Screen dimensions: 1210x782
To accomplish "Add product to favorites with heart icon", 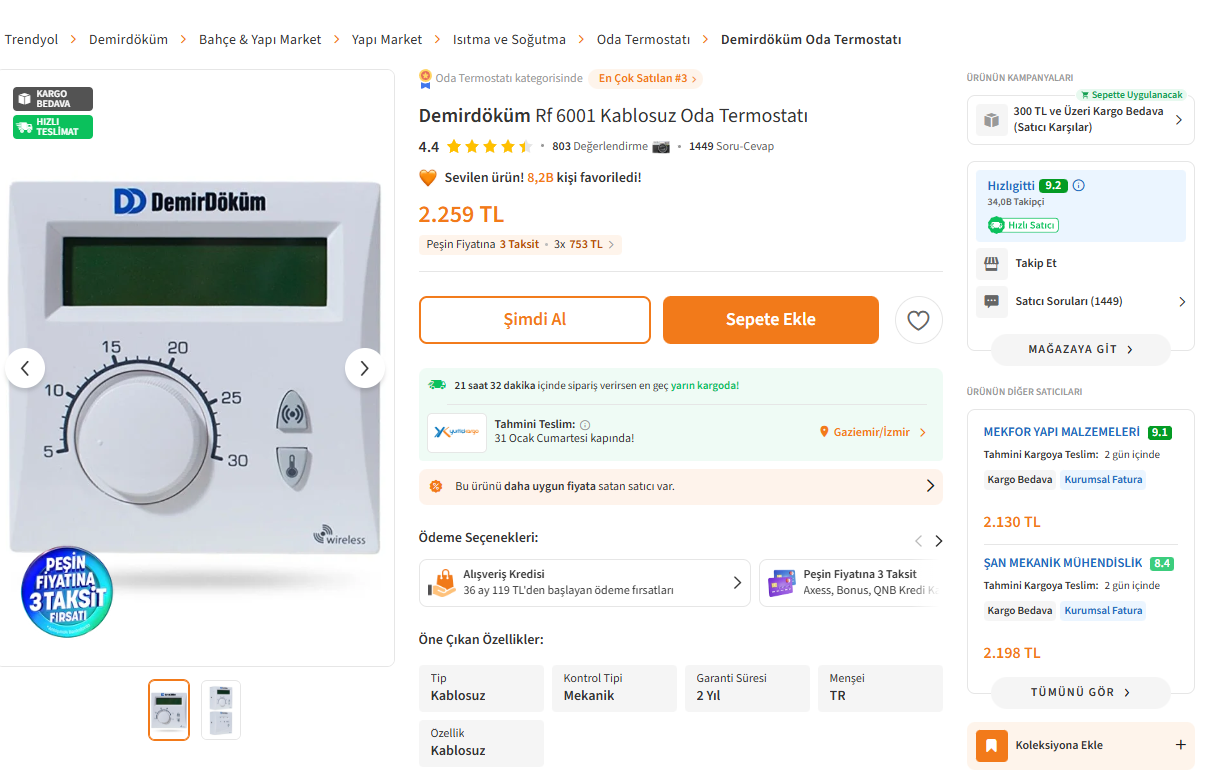I will point(918,320).
